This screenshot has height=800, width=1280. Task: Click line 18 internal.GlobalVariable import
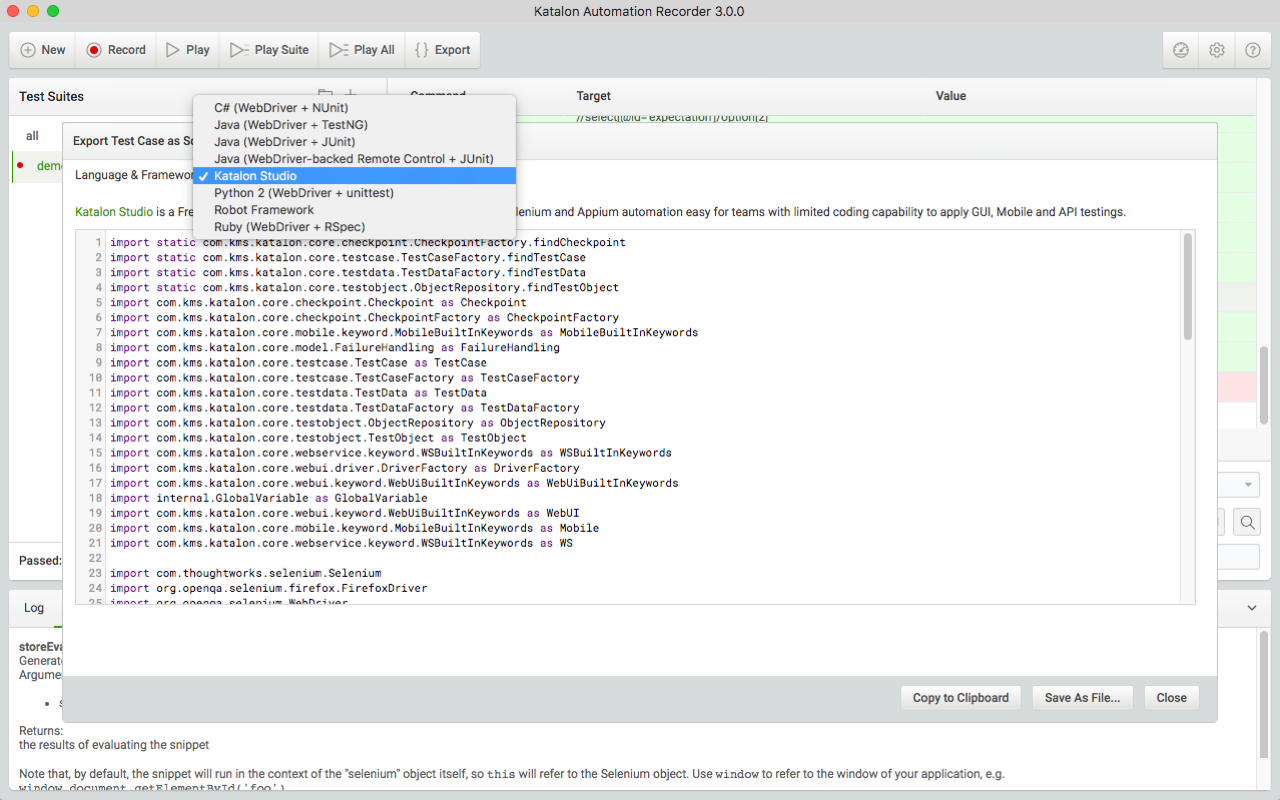[x=269, y=498]
